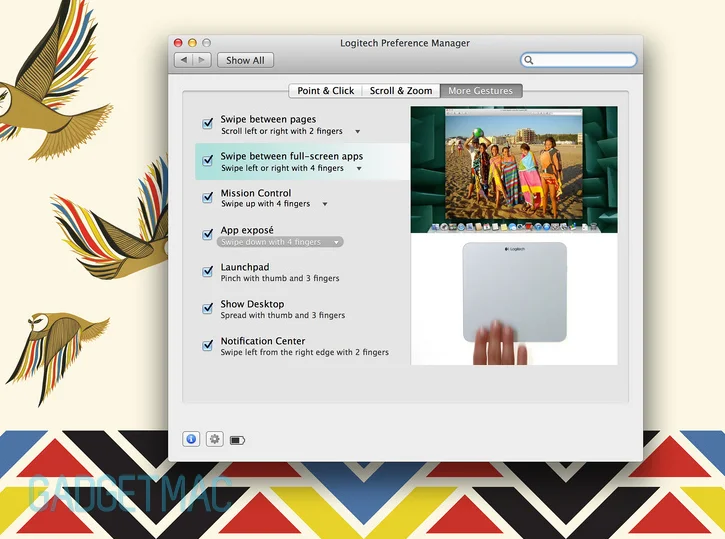Switch to the Scroll & Zoom tab
The height and width of the screenshot is (539, 725).
coord(401,91)
